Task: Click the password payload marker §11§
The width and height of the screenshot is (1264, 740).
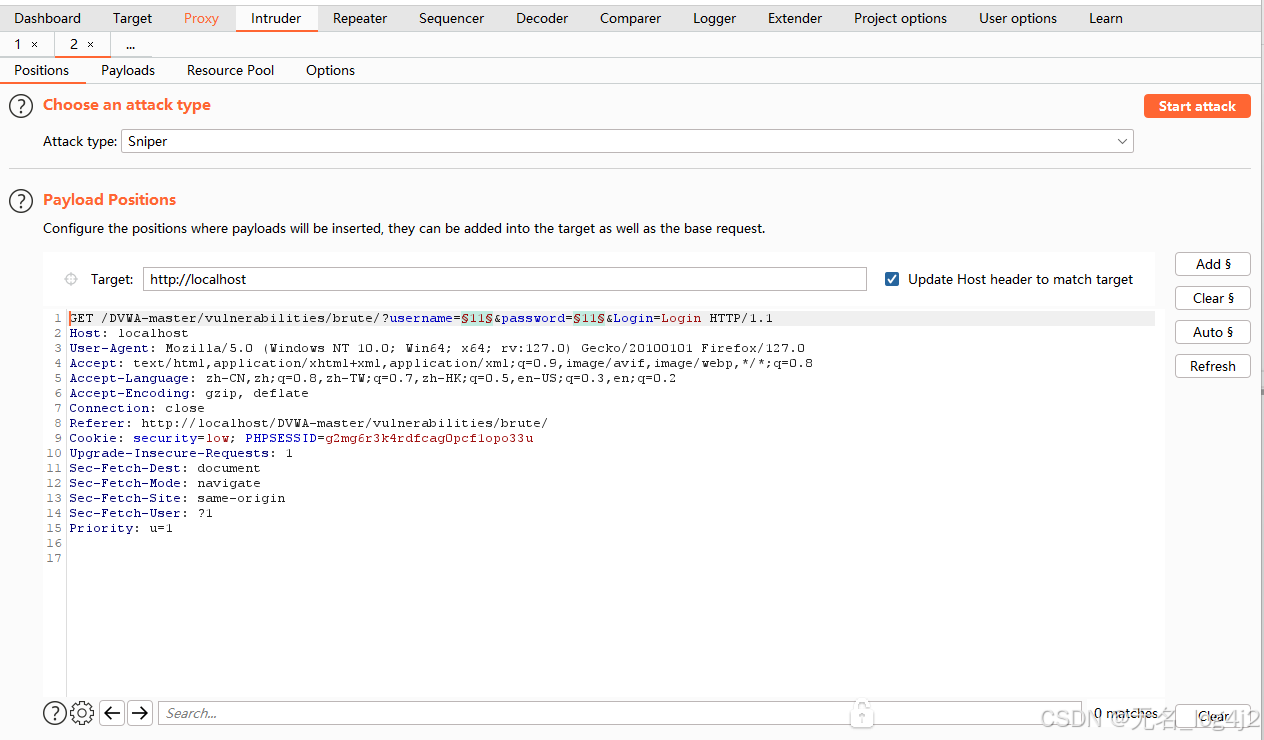Action: (x=589, y=318)
